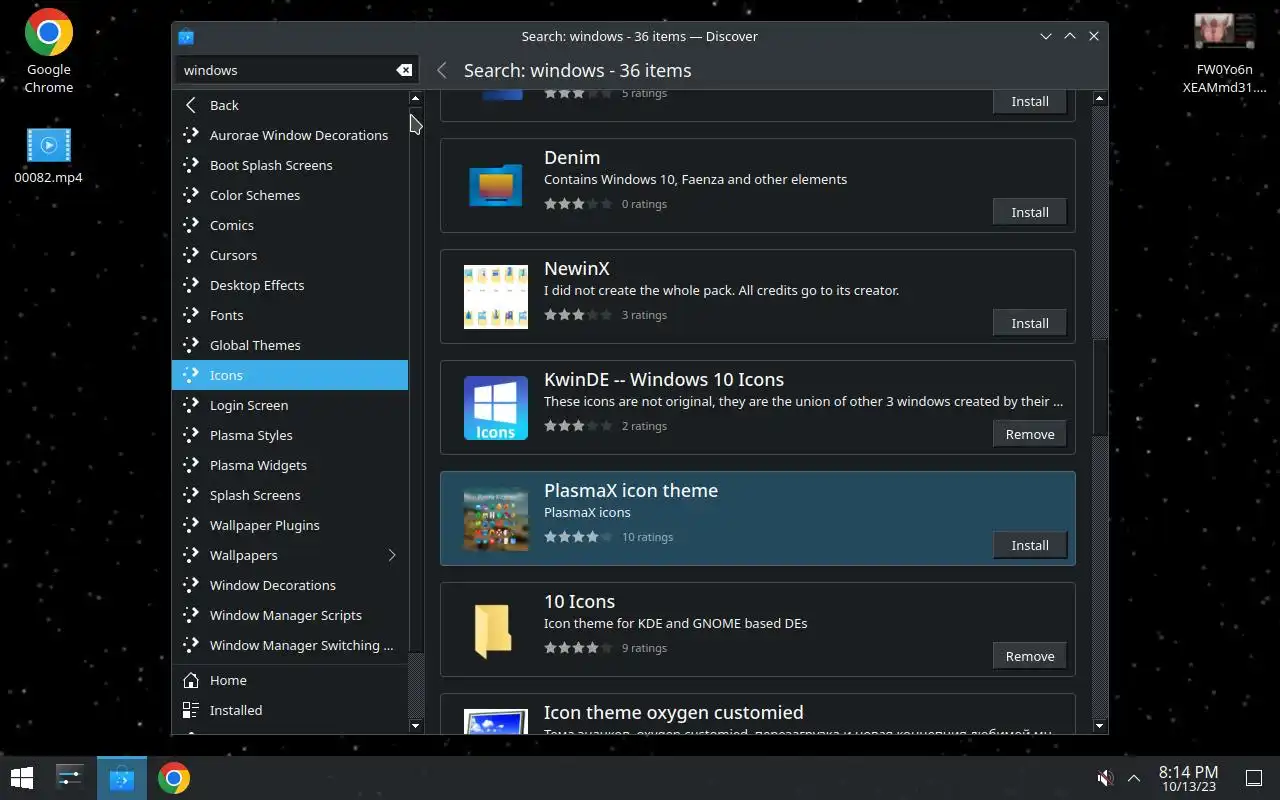1280x800 pixels.
Task: Click the sidebar scrollbar up arrow
Action: click(416, 99)
